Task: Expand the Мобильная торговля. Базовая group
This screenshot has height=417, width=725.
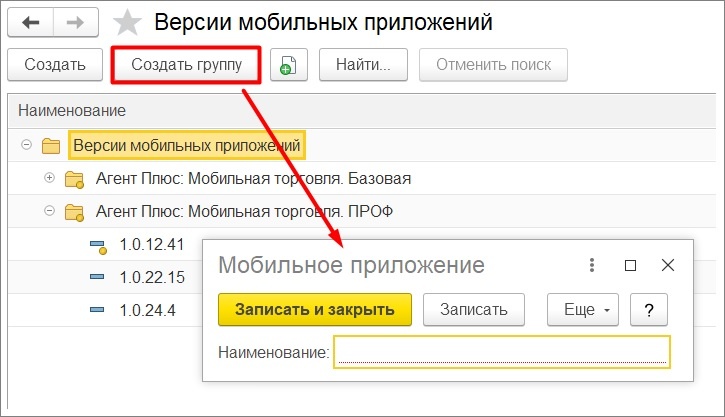Action: pos(49,178)
